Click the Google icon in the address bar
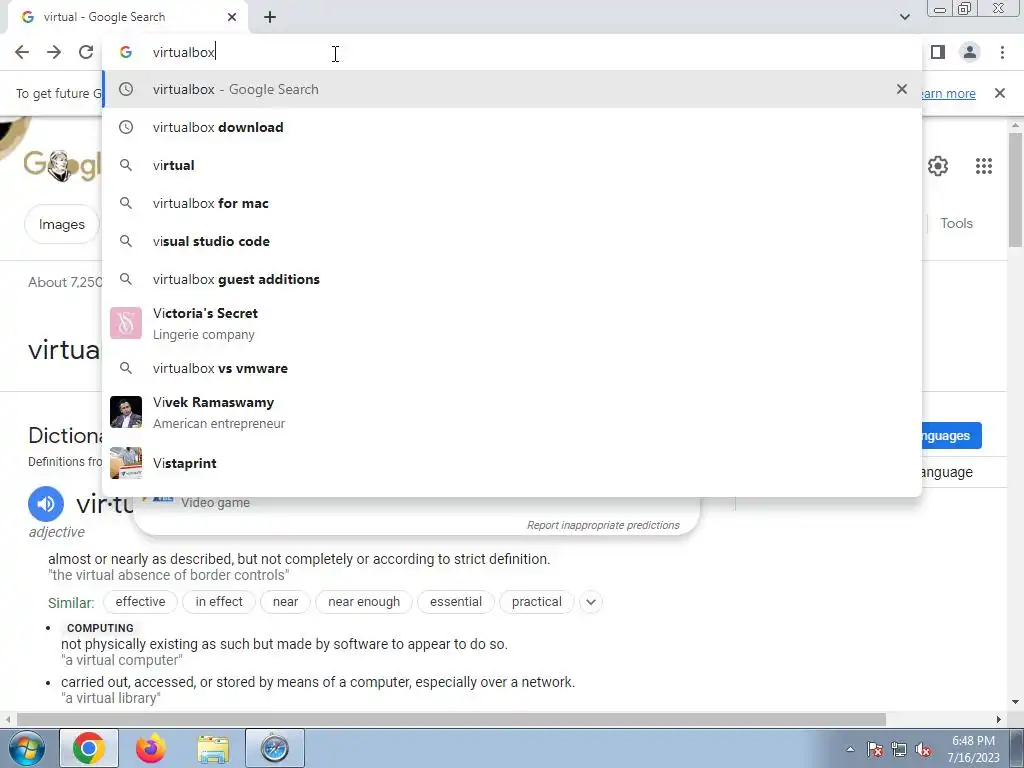1024x768 pixels. (x=126, y=52)
